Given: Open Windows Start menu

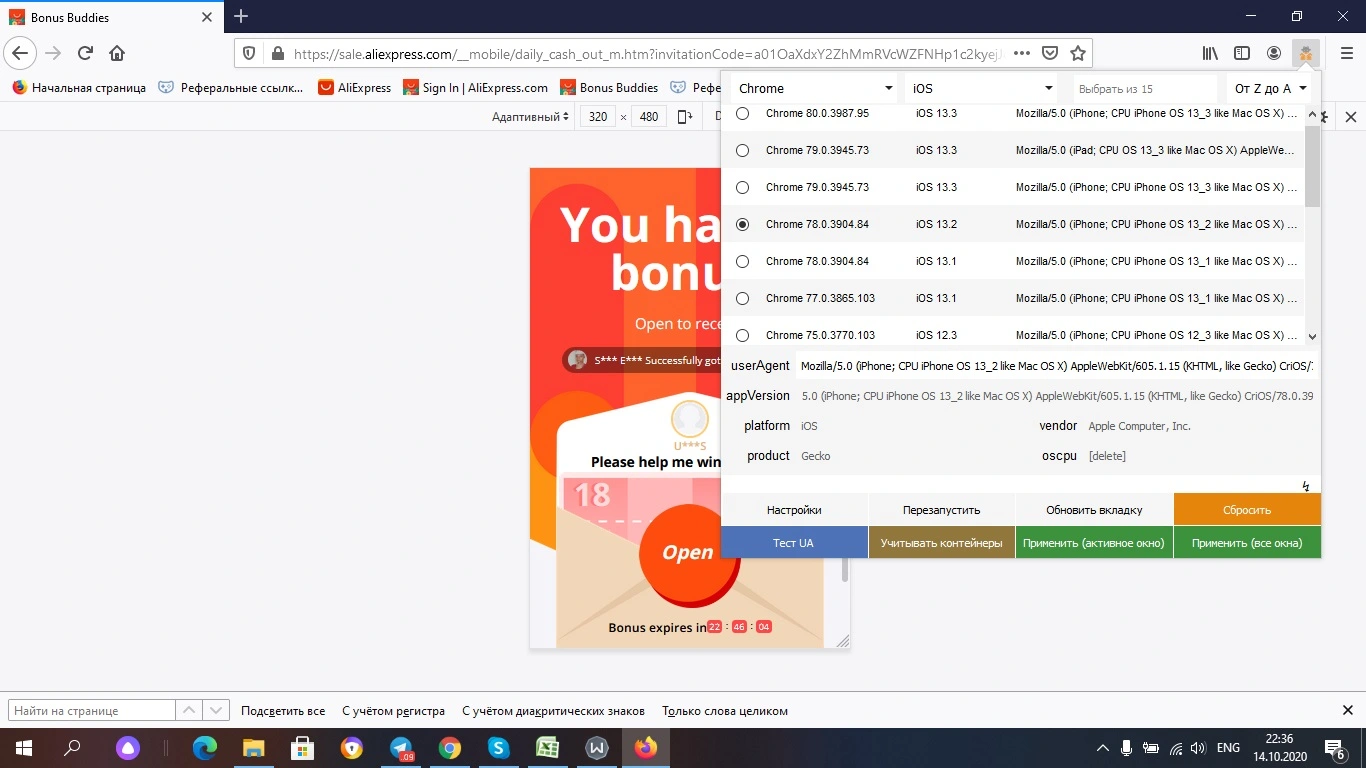Looking at the screenshot, I should (x=23, y=748).
